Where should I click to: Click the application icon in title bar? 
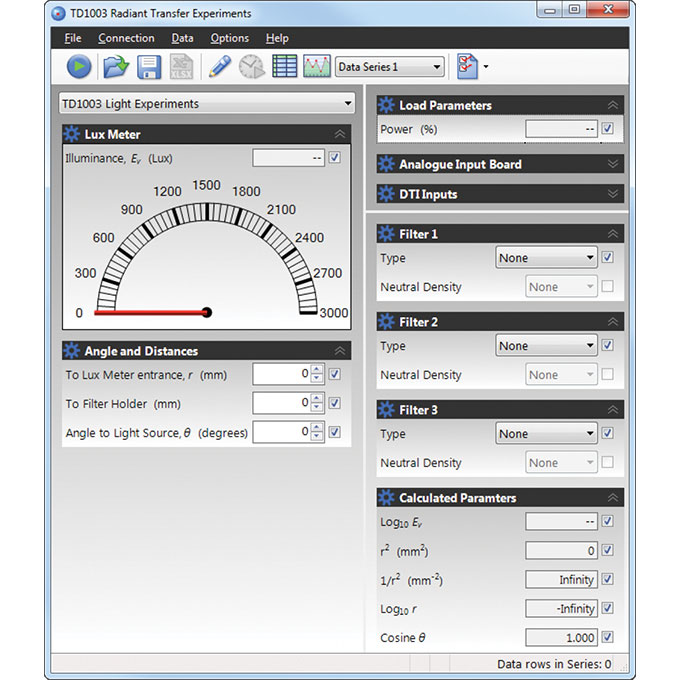(59, 13)
